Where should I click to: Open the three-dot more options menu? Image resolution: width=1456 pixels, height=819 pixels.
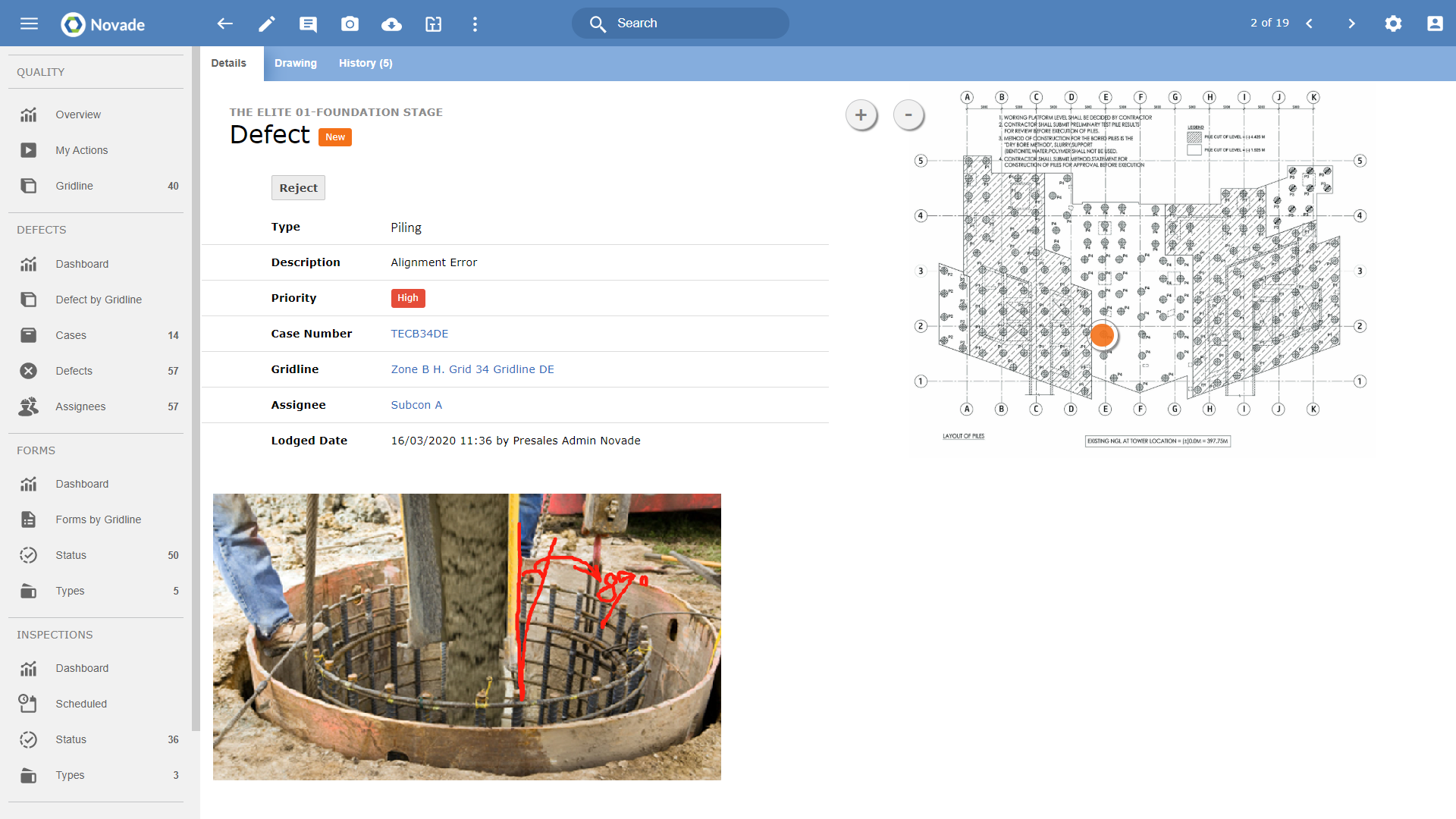tap(475, 24)
